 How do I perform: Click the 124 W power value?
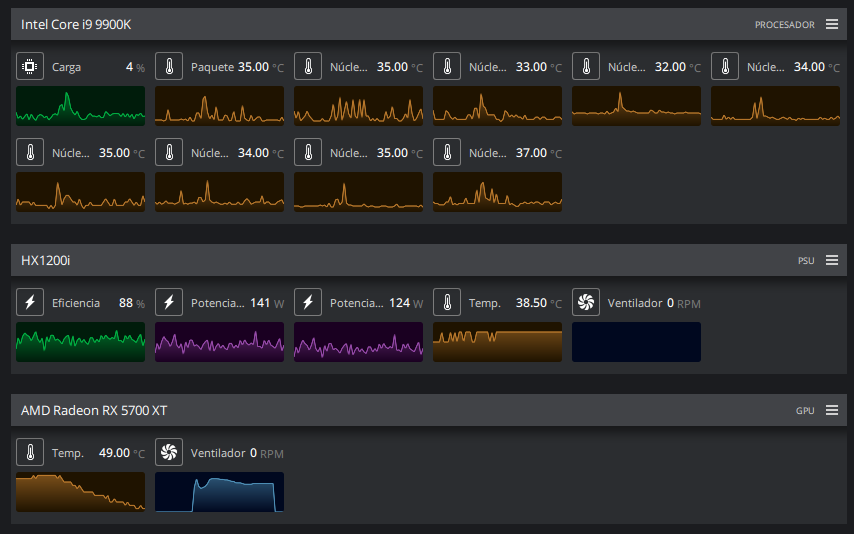pyautogui.click(x=406, y=303)
